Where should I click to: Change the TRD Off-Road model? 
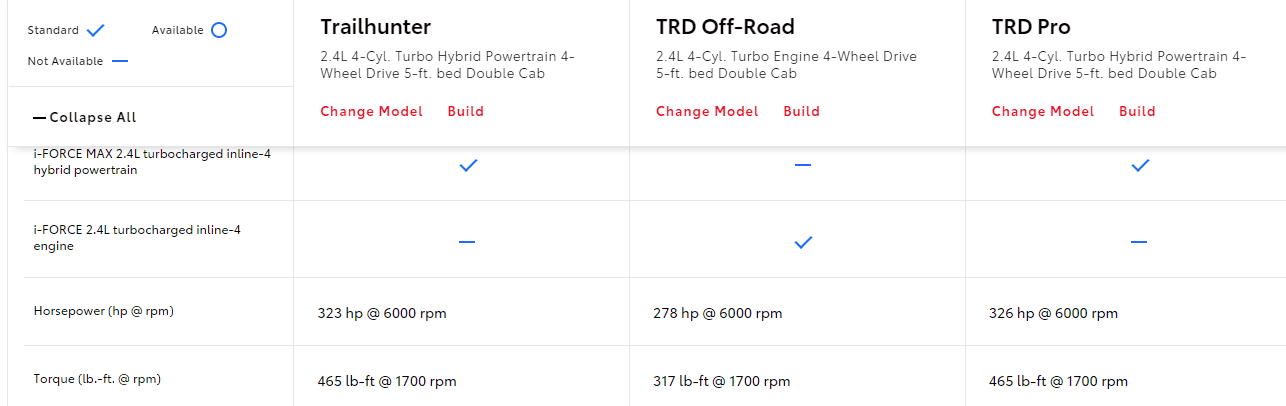[707, 111]
